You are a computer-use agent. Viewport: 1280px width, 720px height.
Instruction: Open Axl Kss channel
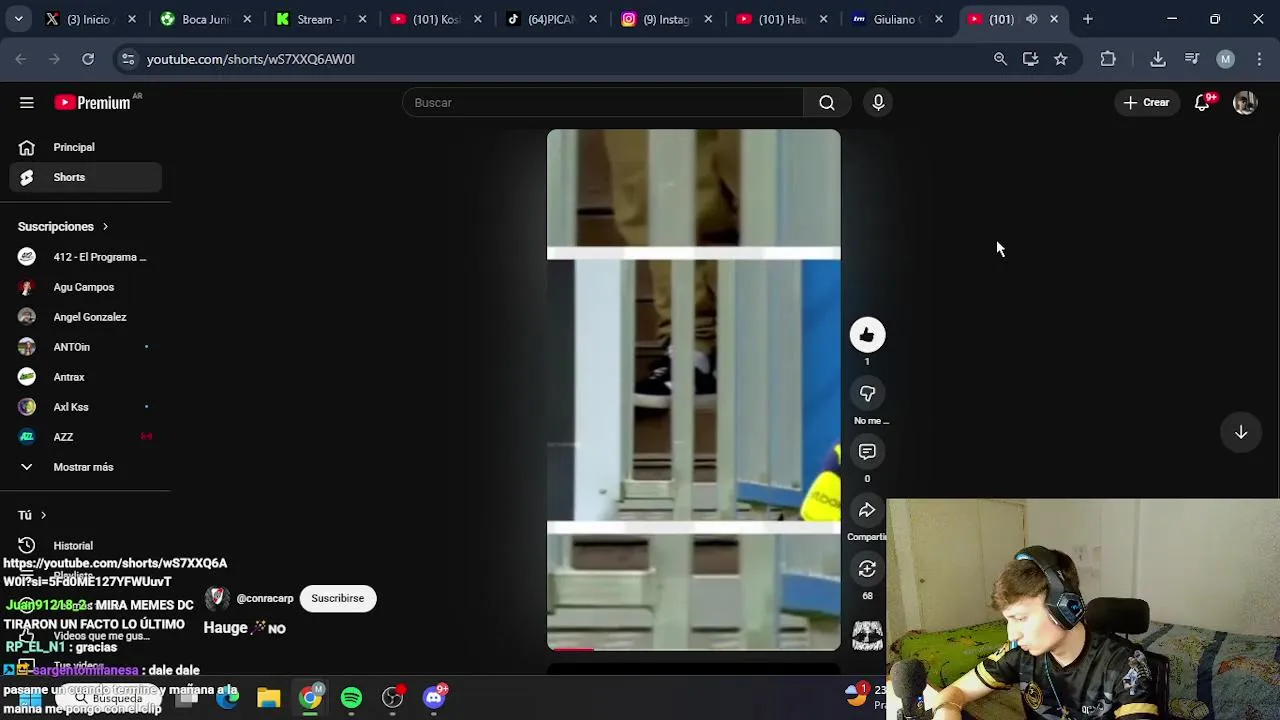click(x=85, y=407)
